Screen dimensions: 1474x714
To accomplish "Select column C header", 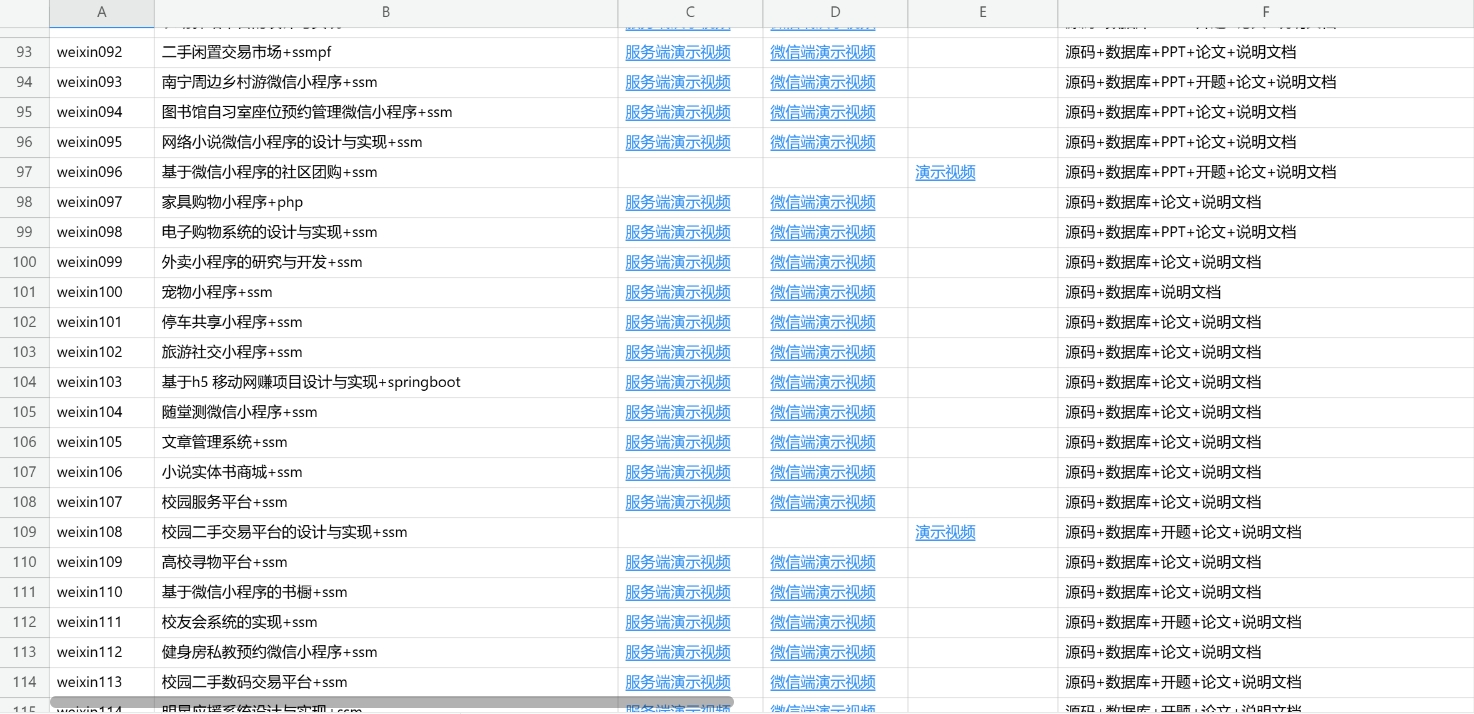I will point(690,13).
